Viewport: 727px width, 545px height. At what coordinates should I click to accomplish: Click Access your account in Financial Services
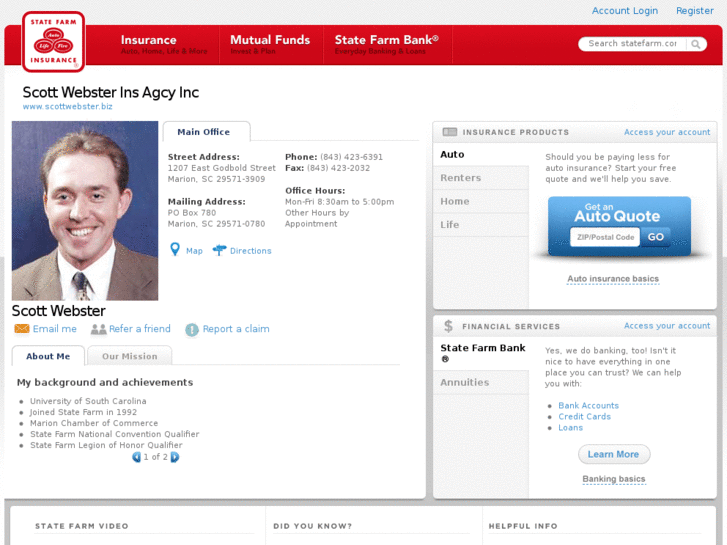point(667,326)
